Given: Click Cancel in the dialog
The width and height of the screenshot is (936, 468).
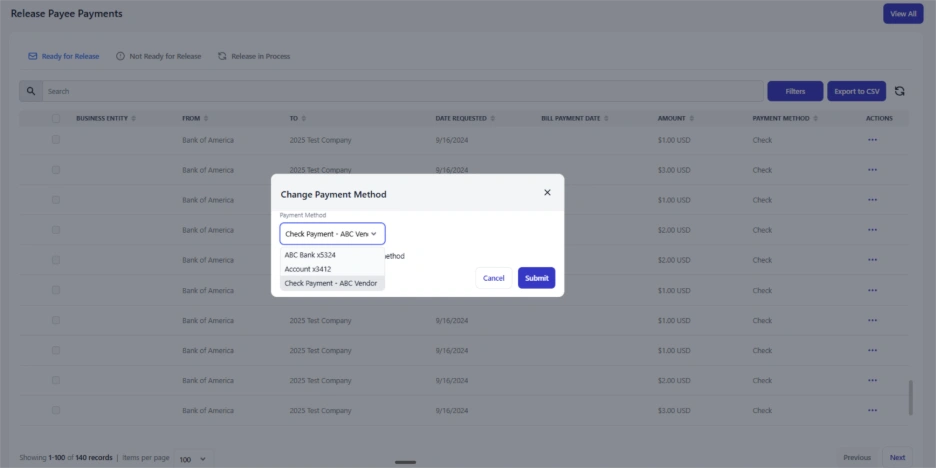Looking at the screenshot, I should pyautogui.click(x=493, y=278).
